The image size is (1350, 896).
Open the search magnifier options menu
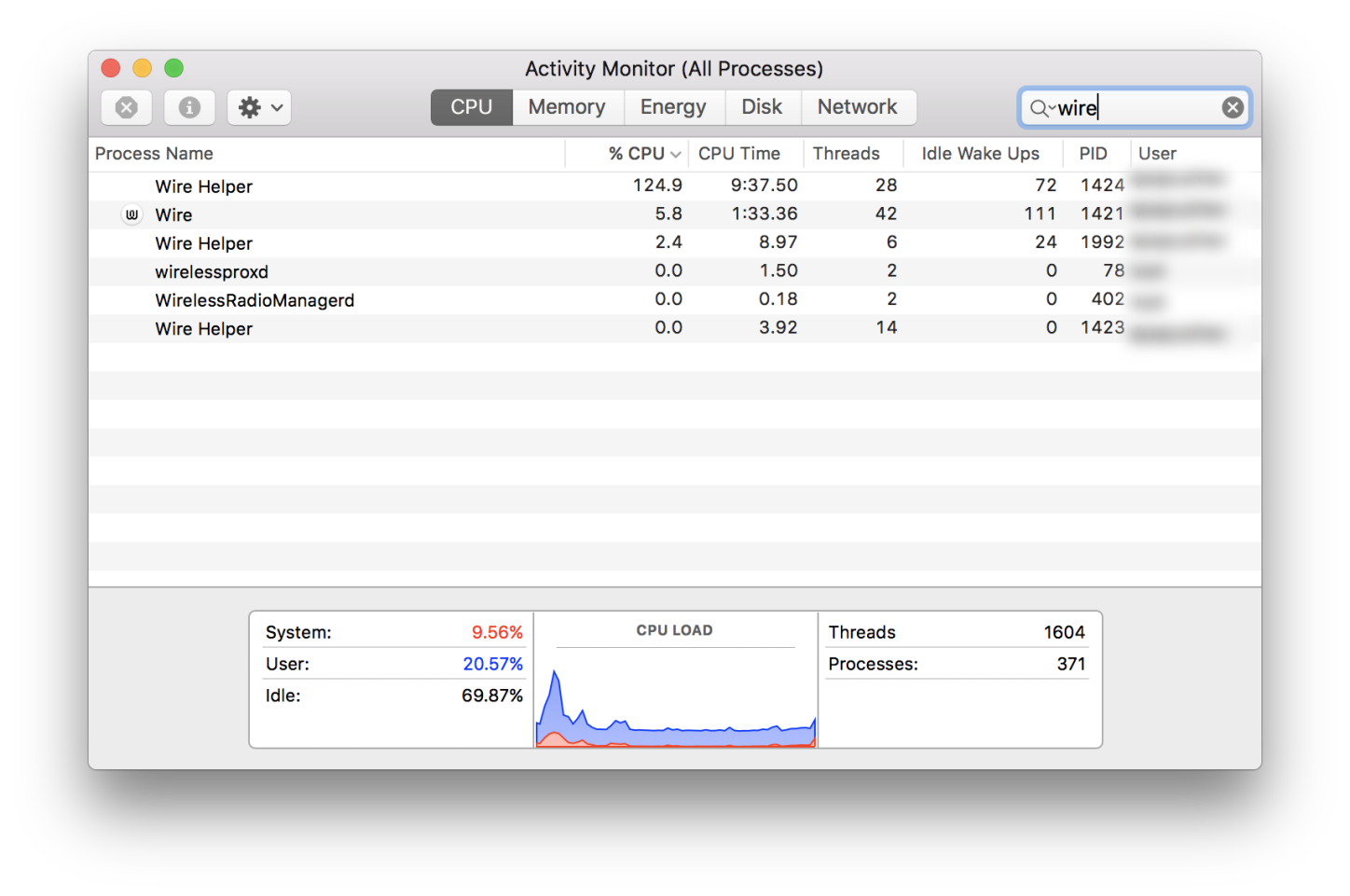[1041, 108]
